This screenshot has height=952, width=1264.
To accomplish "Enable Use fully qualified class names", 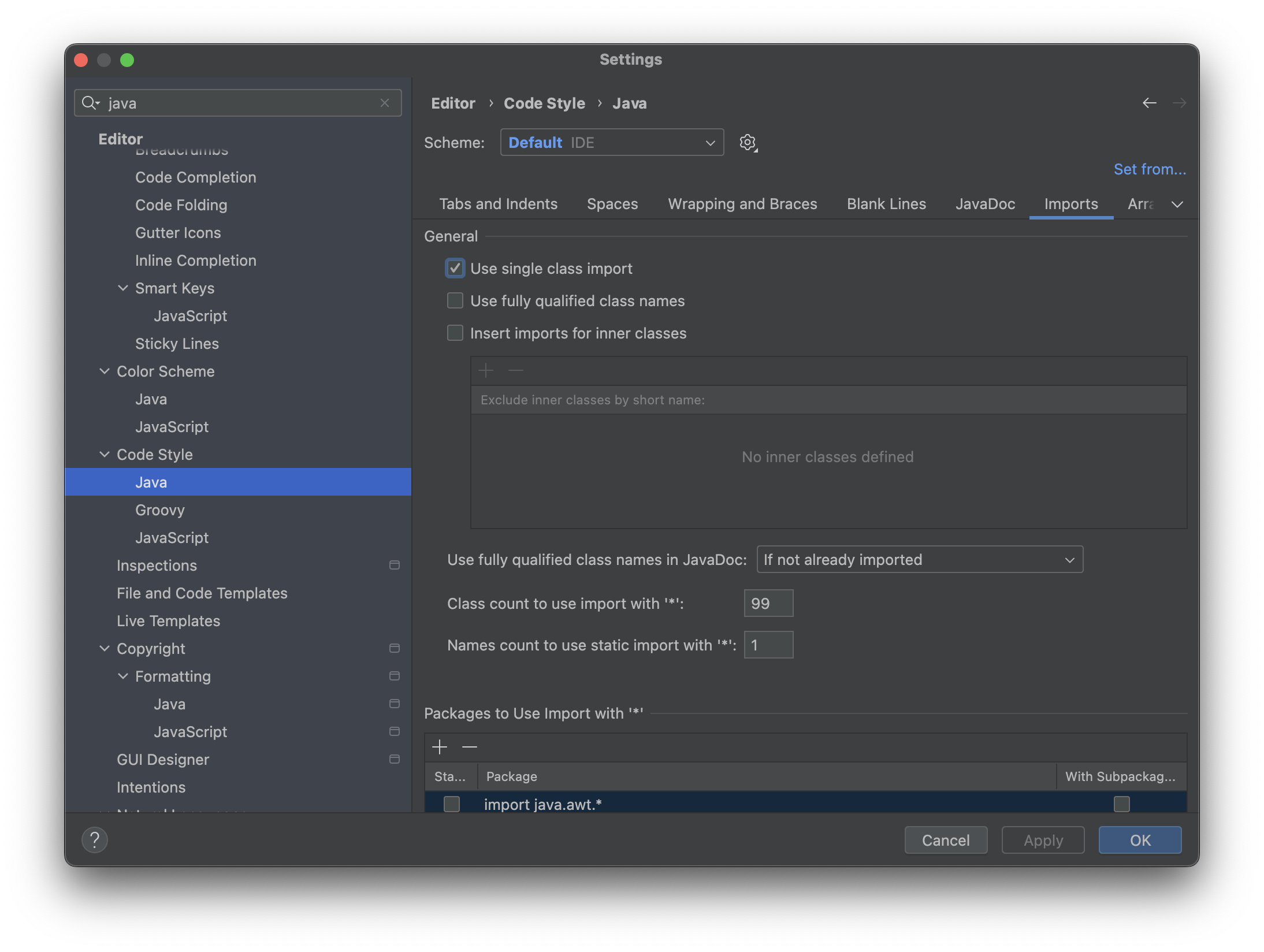I will (x=455, y=300).
